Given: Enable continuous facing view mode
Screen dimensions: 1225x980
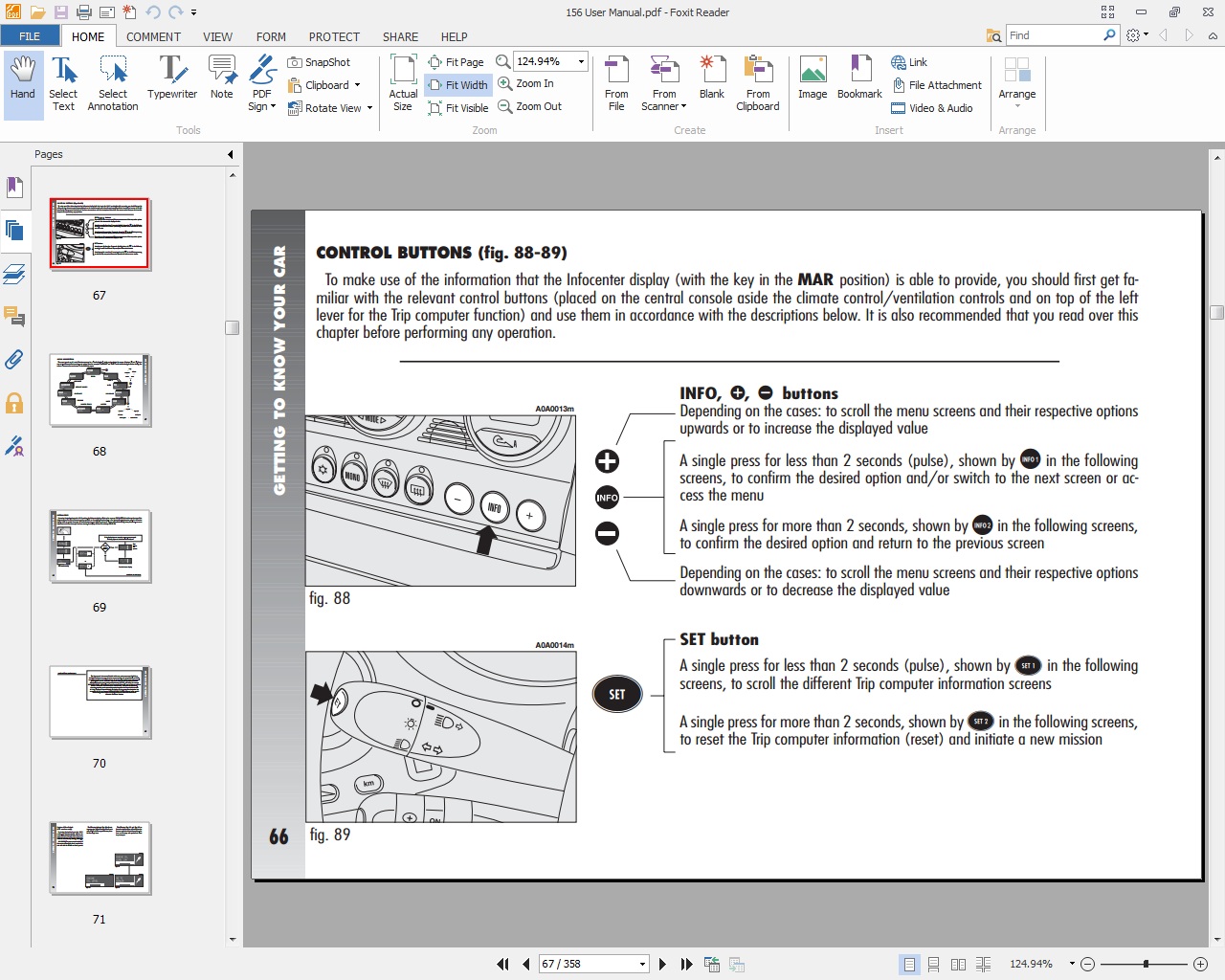Looking at the screenshot, I should (983, 964).
